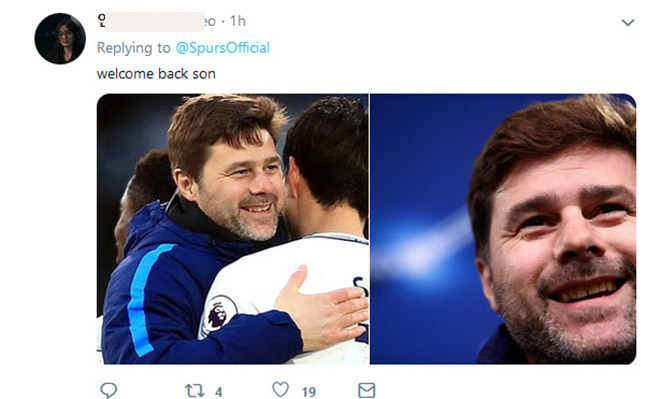Enlarge the right close-up smiling photo
Image resolution: width=660 pixels, height=399 pixels.
[503, 229]
